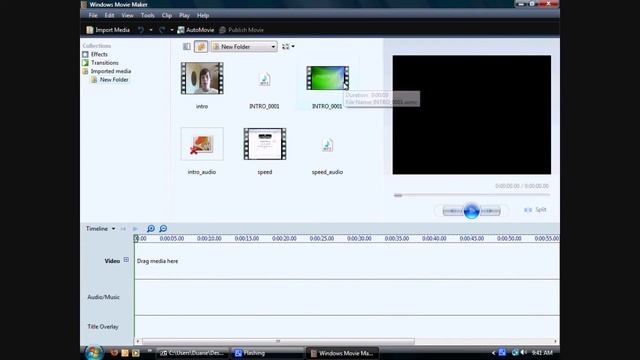Open the thumbnail views dropdown button
Image resolution: width=640 pixels, height=360 pixels.
point(288,47)
